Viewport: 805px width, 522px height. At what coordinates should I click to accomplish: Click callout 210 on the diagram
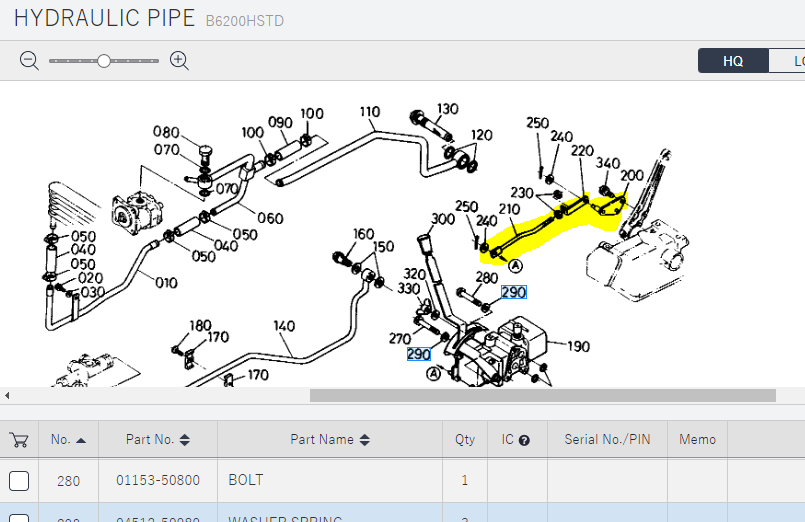509,209
